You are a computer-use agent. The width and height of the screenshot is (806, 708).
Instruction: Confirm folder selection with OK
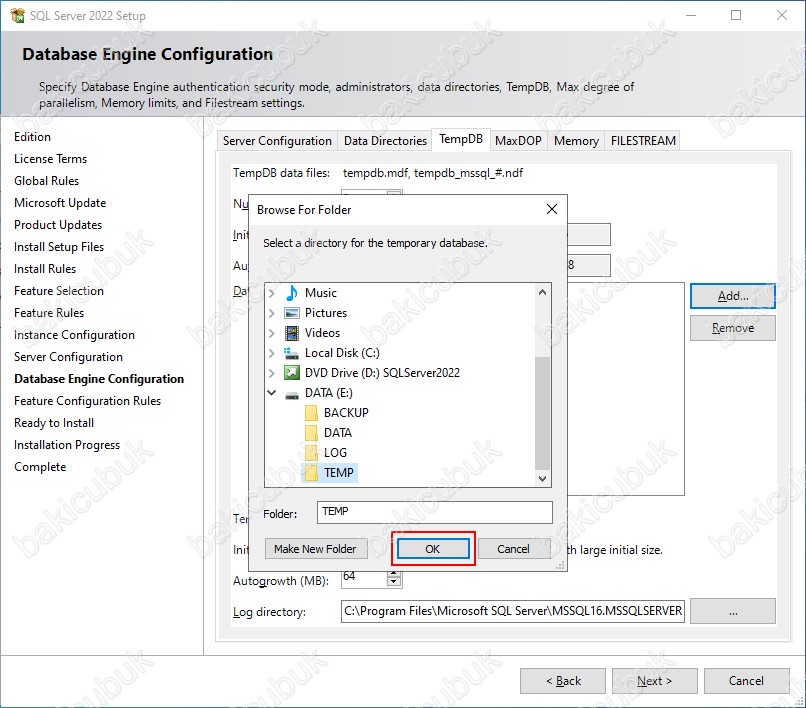point(433,549)
